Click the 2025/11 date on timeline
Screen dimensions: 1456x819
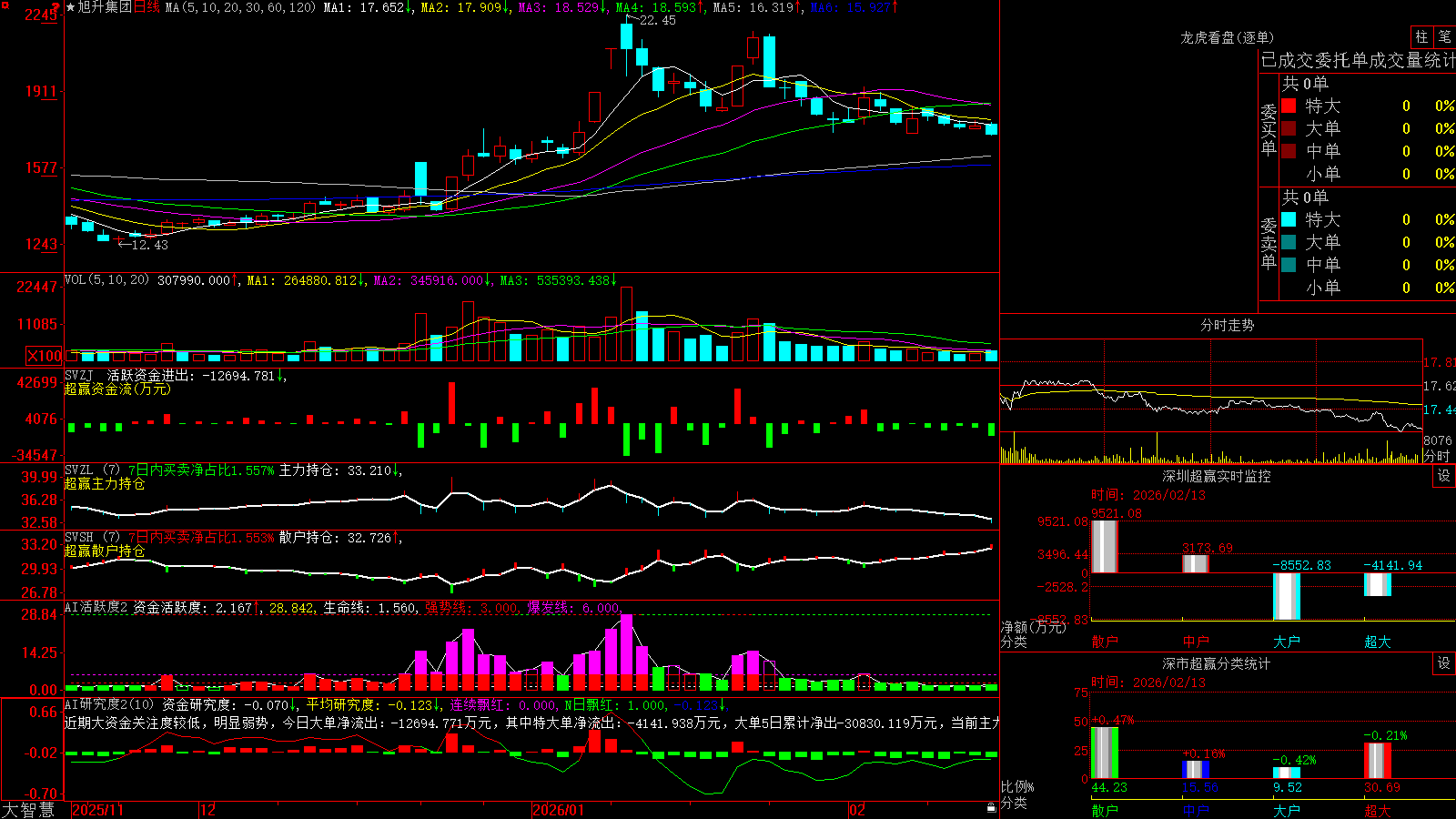click(98, 810)
